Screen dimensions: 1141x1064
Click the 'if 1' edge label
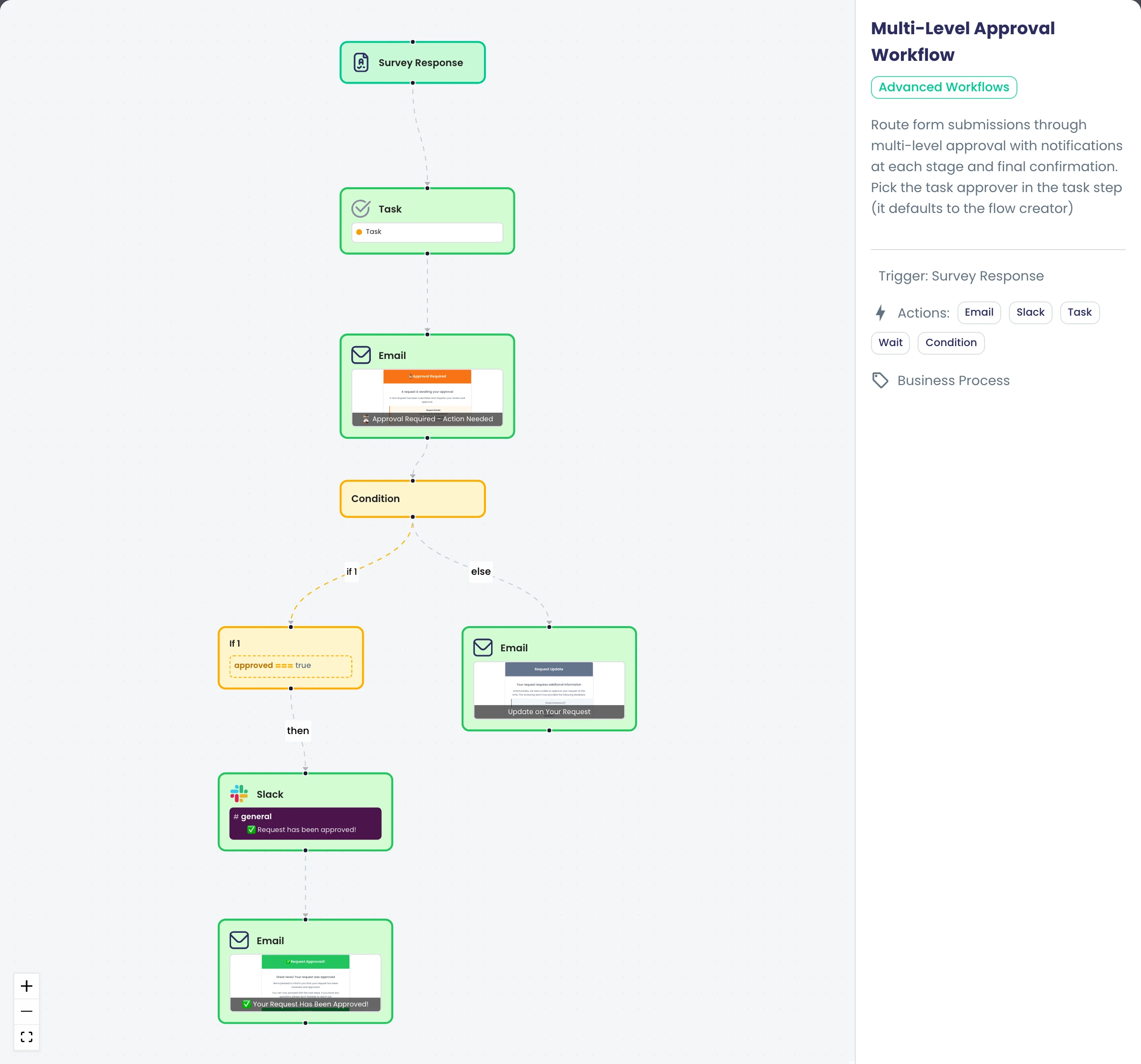tap(352, 571)
